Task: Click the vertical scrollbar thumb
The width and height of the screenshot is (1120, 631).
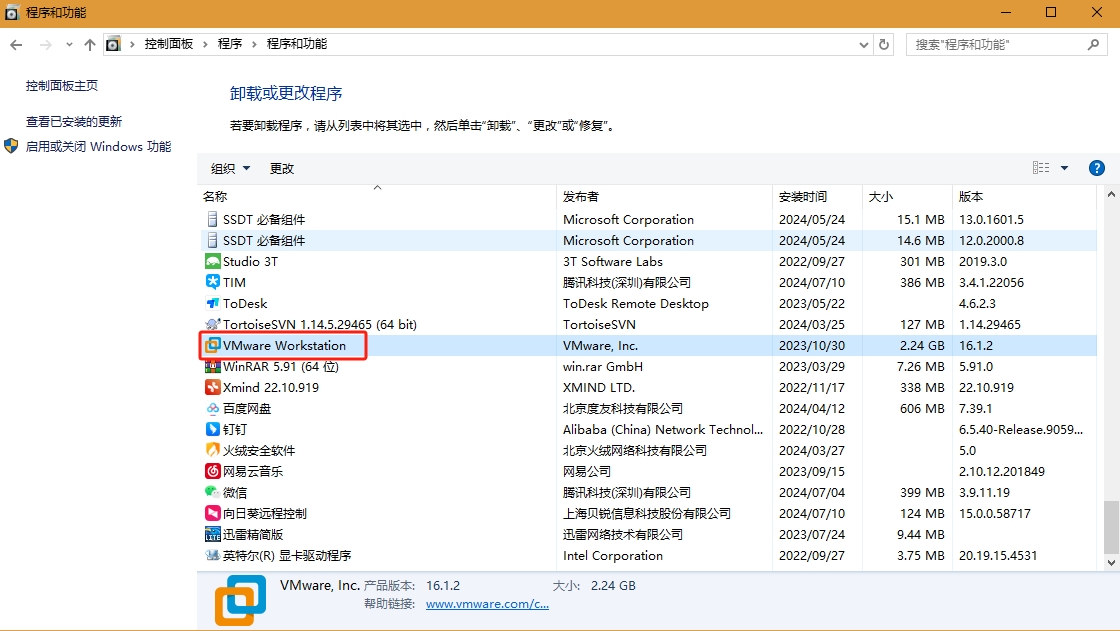Action: pos(1111,527)
